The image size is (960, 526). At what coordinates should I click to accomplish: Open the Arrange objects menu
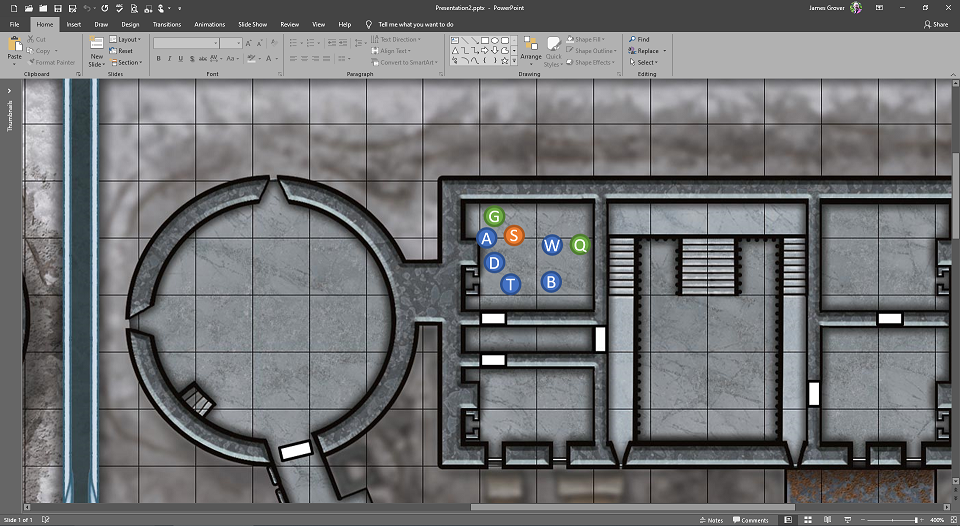[530, 48]
